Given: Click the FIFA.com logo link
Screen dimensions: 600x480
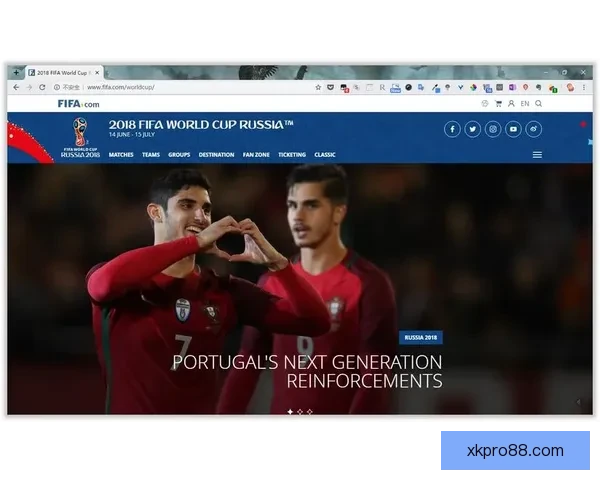Looking at the screenshot, I should tap(78, 103).
